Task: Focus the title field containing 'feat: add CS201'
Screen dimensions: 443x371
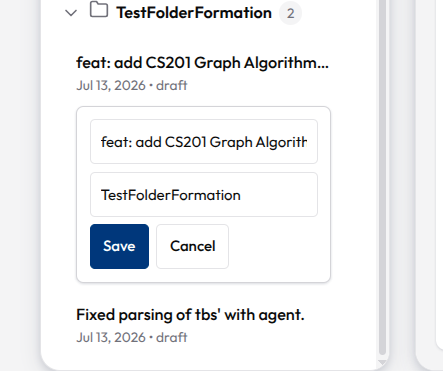Action: click(x=204, y=142)
